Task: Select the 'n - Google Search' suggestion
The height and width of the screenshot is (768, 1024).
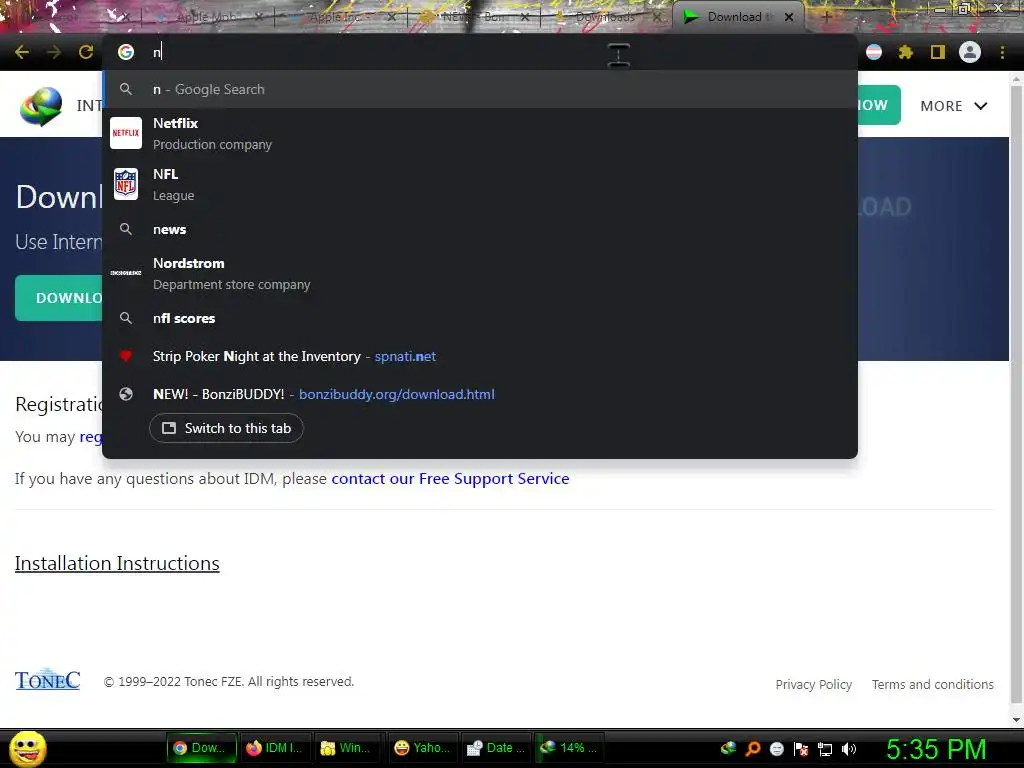Action: [480, 89]
